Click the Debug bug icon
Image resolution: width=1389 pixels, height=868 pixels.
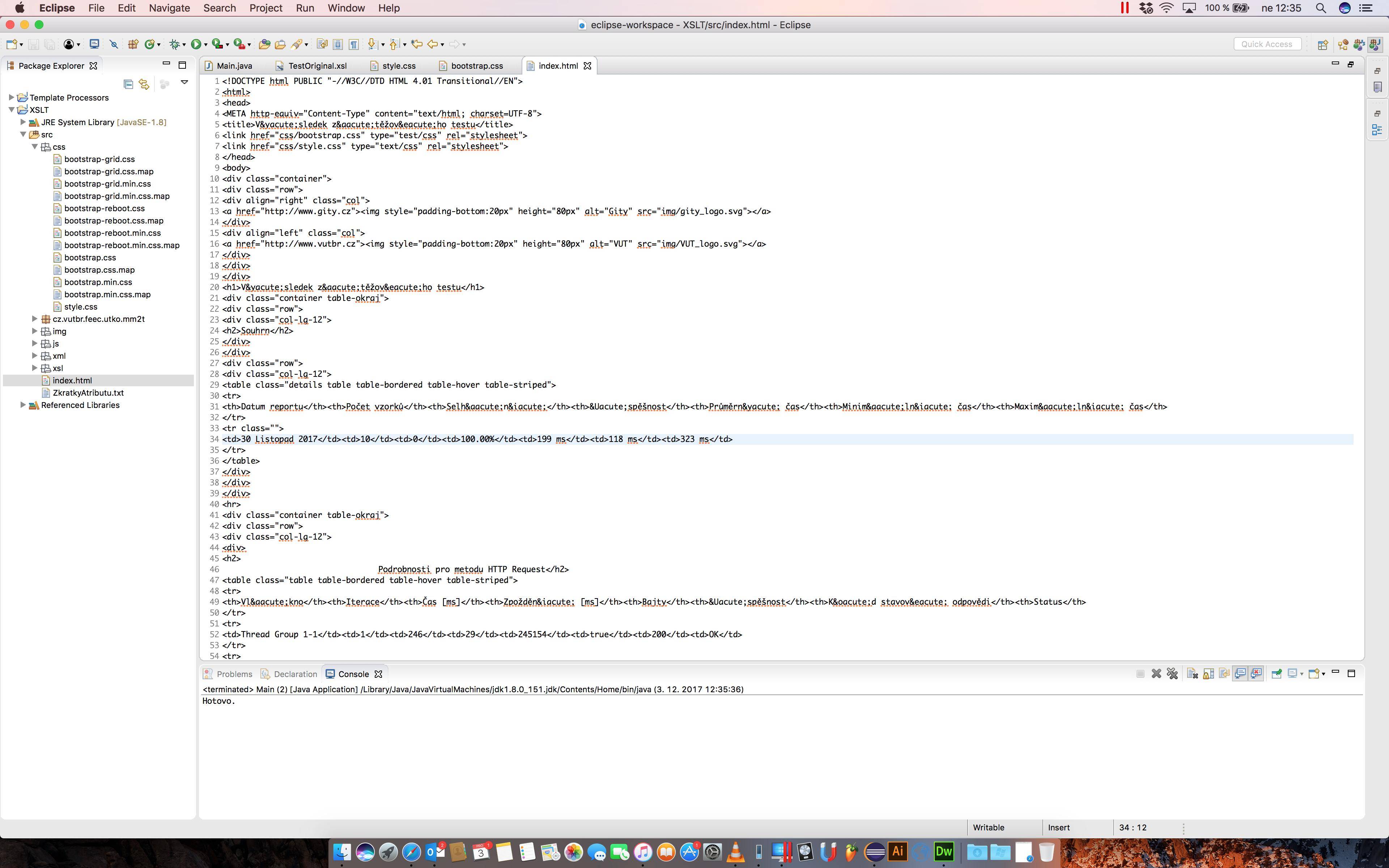[x=174, y=44]
